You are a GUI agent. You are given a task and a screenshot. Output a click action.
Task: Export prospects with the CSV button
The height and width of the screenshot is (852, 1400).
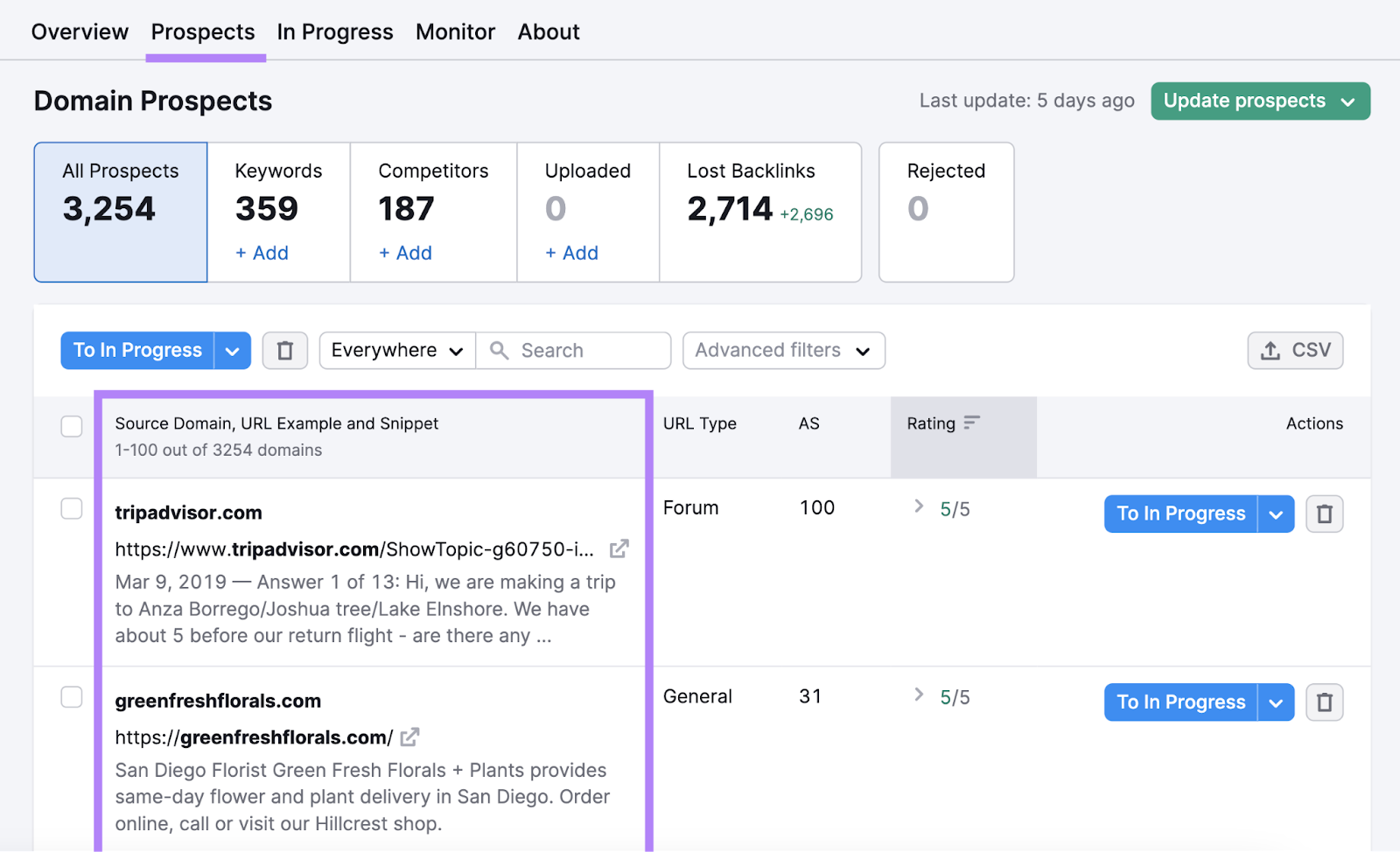1295,351
